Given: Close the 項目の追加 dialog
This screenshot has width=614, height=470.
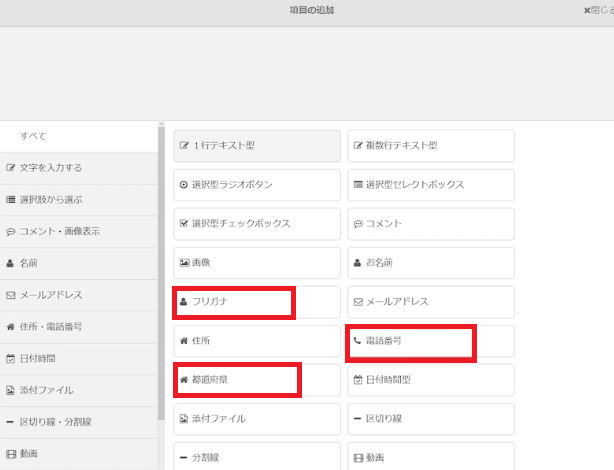Looking at the screenshot, I should click(x=597, y=10).
